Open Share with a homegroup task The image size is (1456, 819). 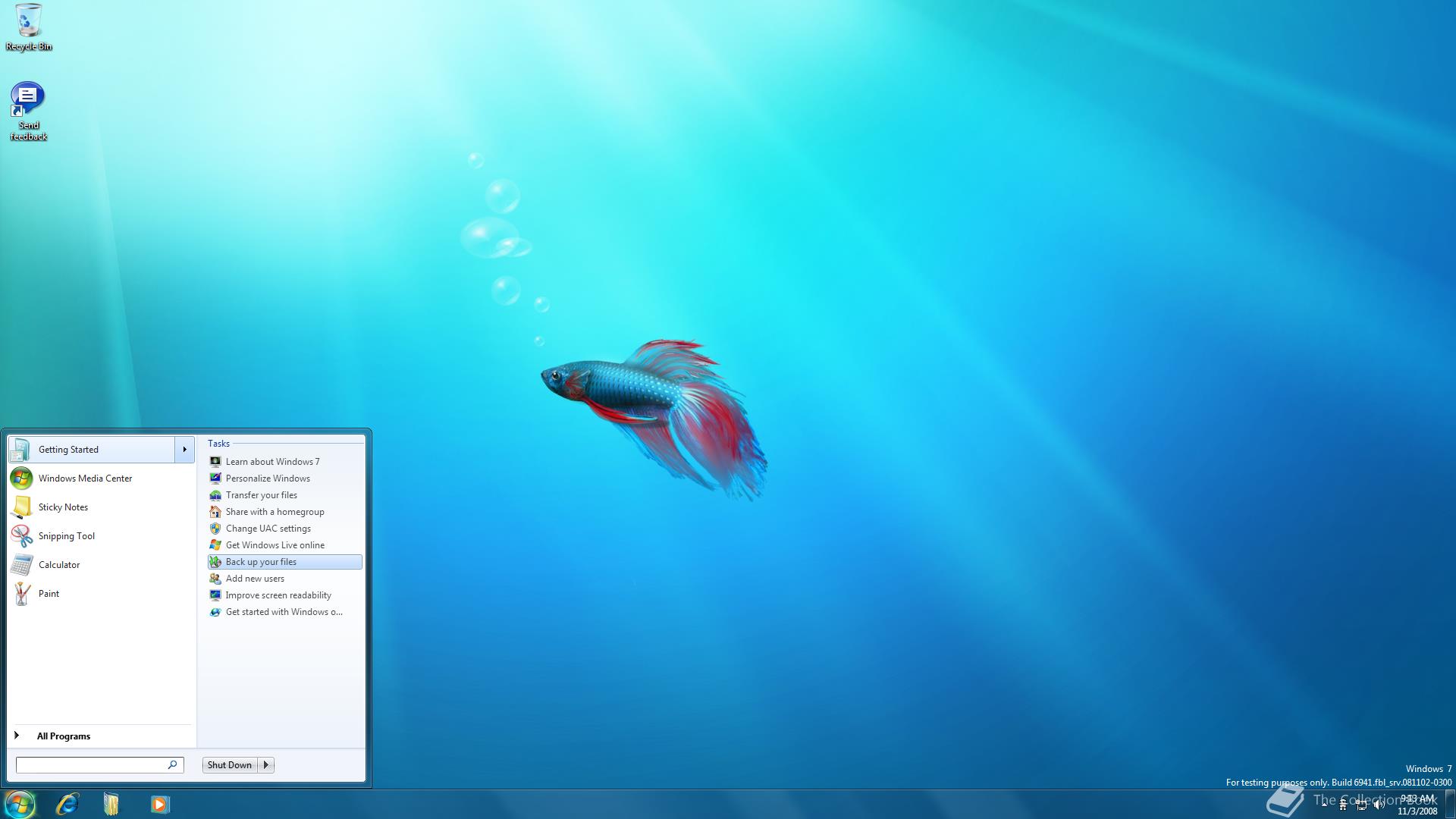pos(284,512)
